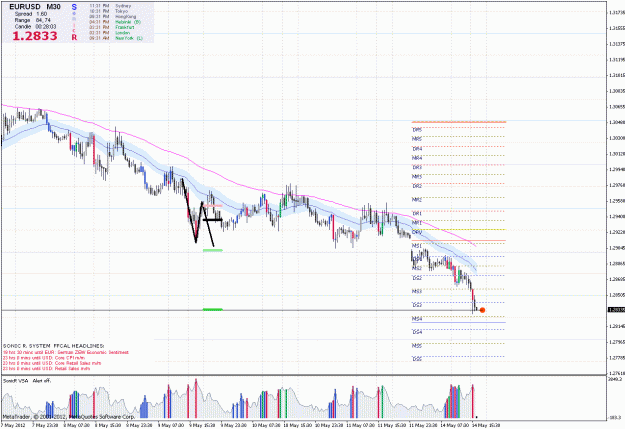Select the HongKong session clock row
This screenshot has width=625, height=429.
coord(112,17)
